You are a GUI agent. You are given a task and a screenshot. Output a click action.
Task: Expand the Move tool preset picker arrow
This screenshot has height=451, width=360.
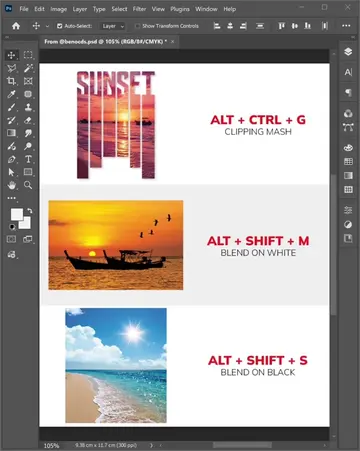coord(47,26)
